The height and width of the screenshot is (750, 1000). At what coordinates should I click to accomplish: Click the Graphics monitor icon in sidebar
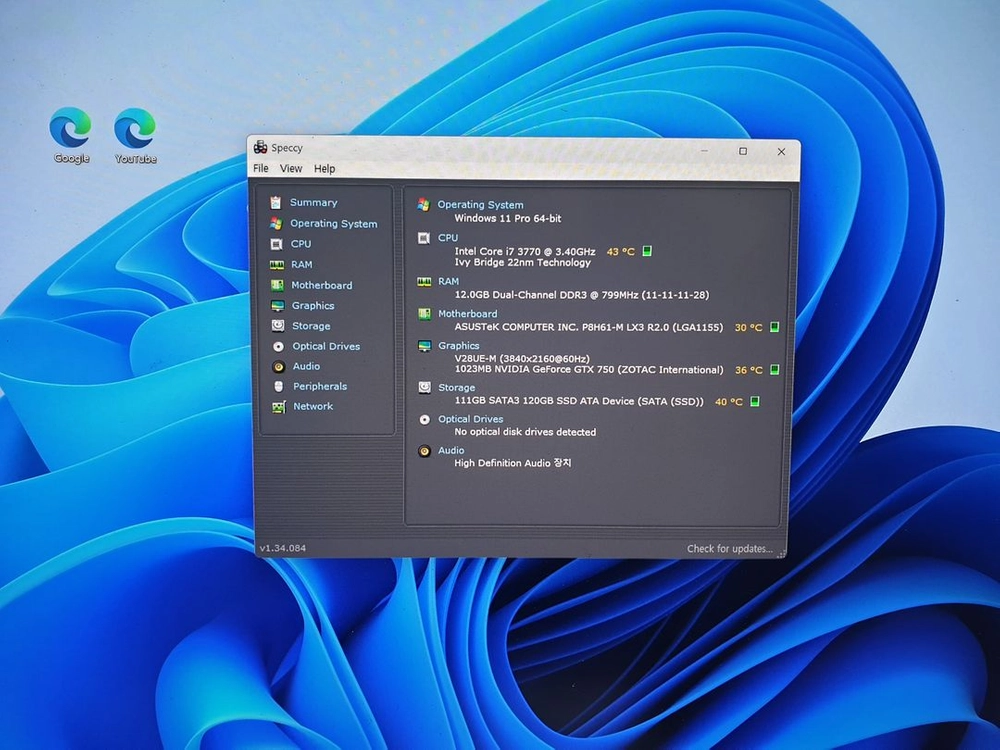(x=277, y=305)
